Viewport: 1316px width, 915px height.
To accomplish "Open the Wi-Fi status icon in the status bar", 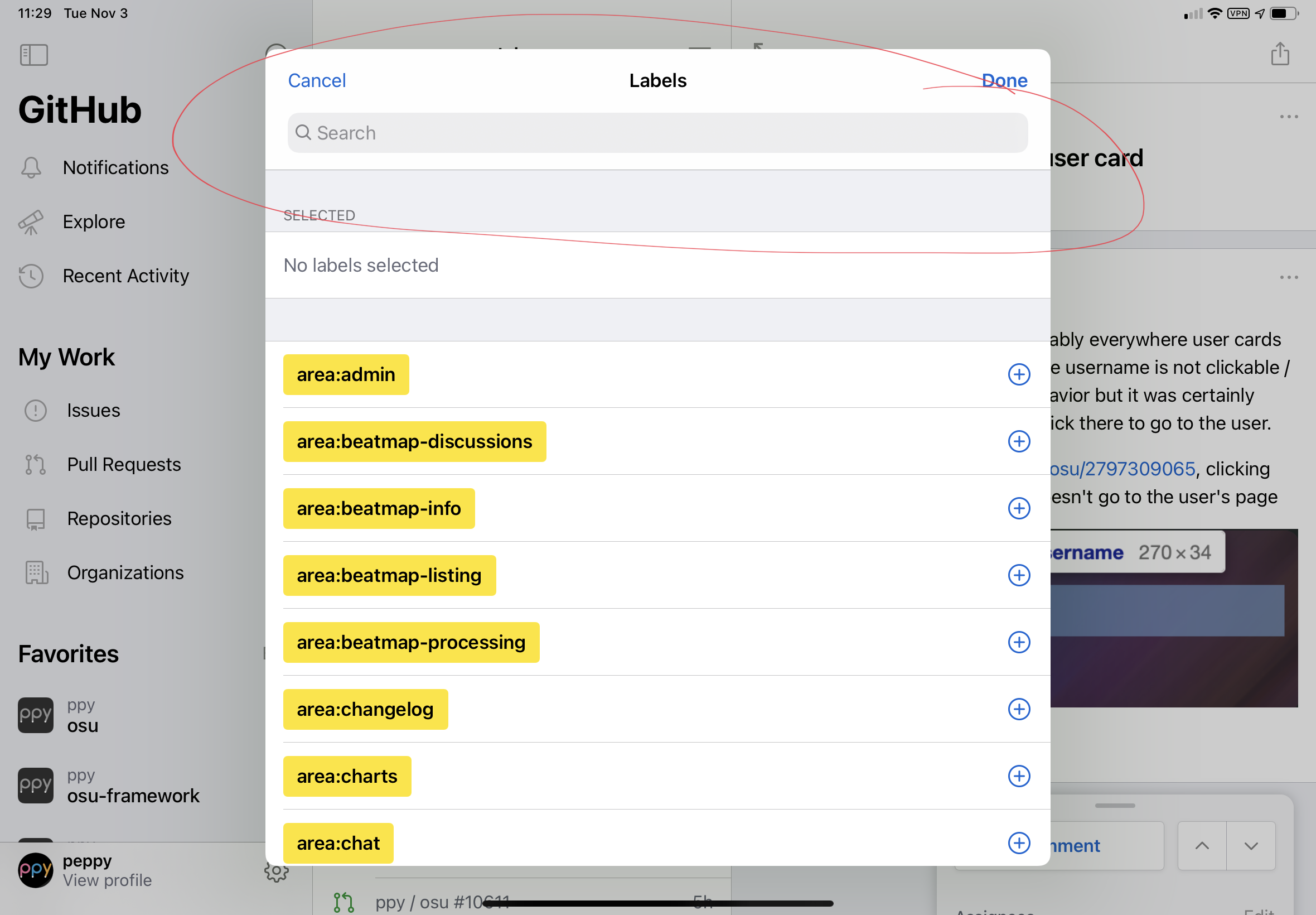I will (x=1215, y=13).
